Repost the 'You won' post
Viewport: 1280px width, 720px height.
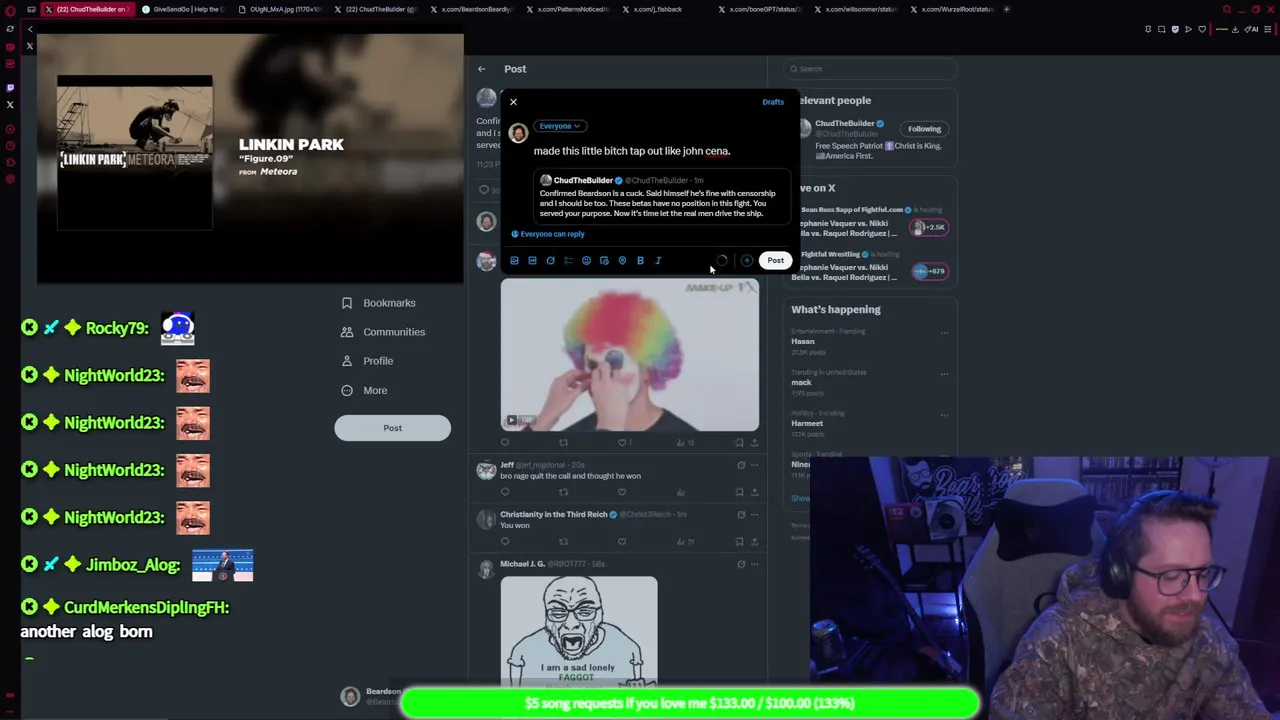click(563, 542)
